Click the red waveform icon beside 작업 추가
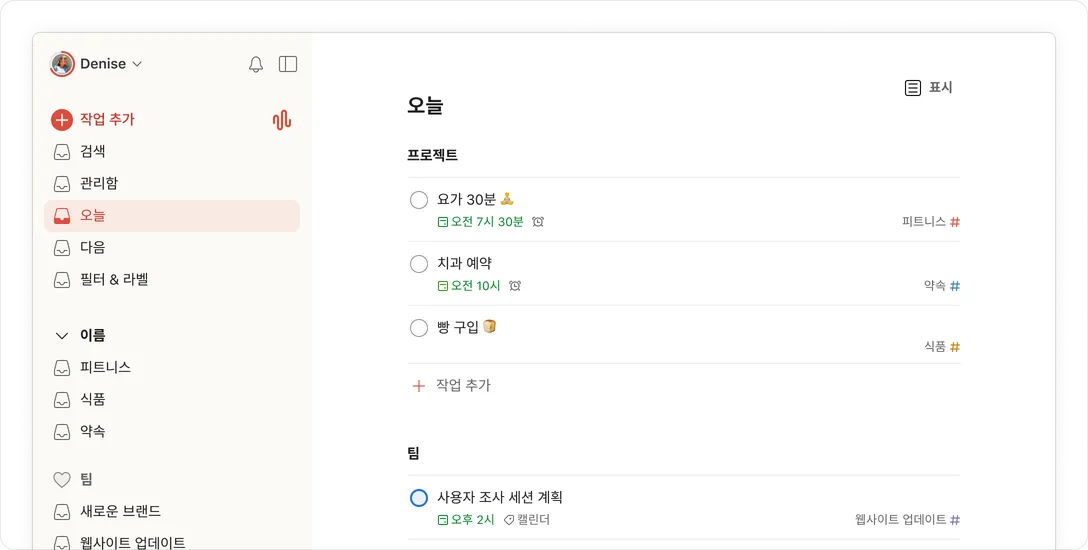The width and height of the screenshot is (1088, 550). [x=282, y=120]
